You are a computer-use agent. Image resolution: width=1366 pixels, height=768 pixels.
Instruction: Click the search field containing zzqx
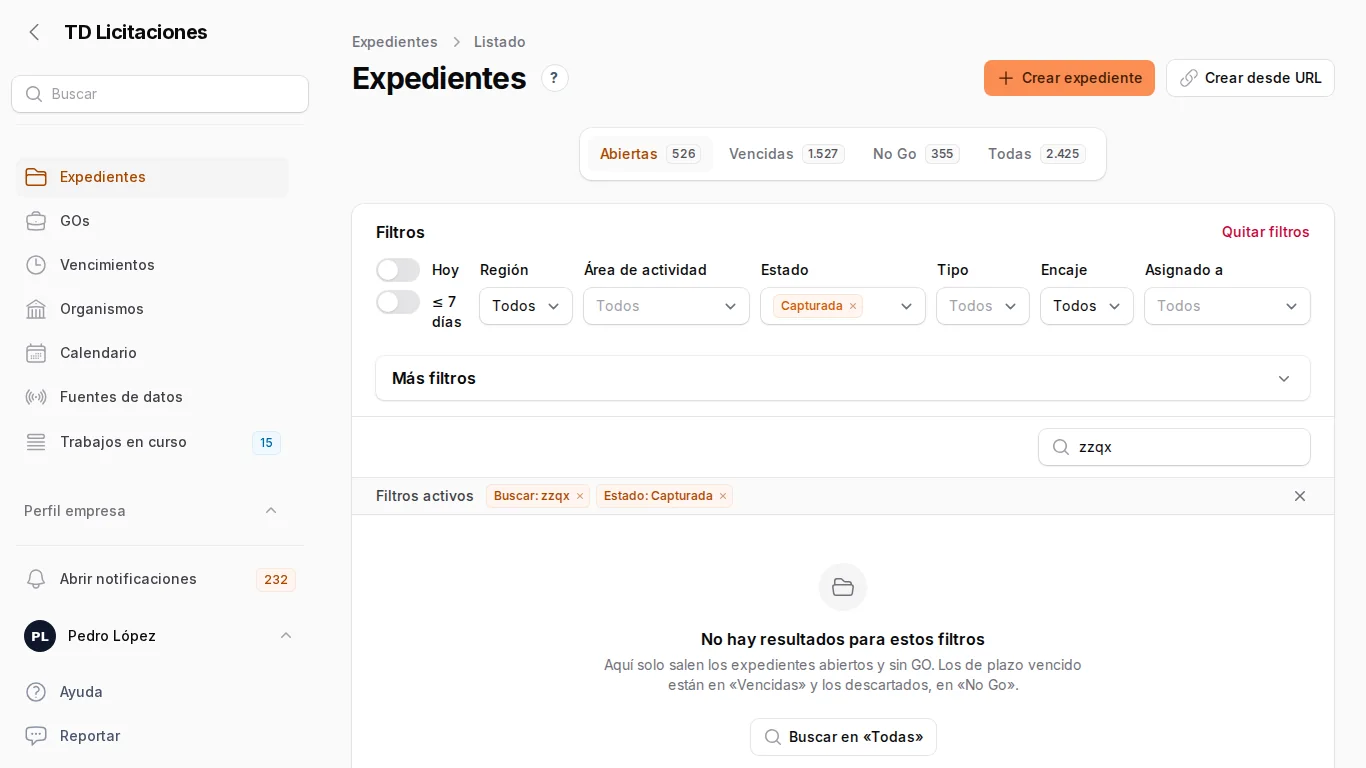1174,447
